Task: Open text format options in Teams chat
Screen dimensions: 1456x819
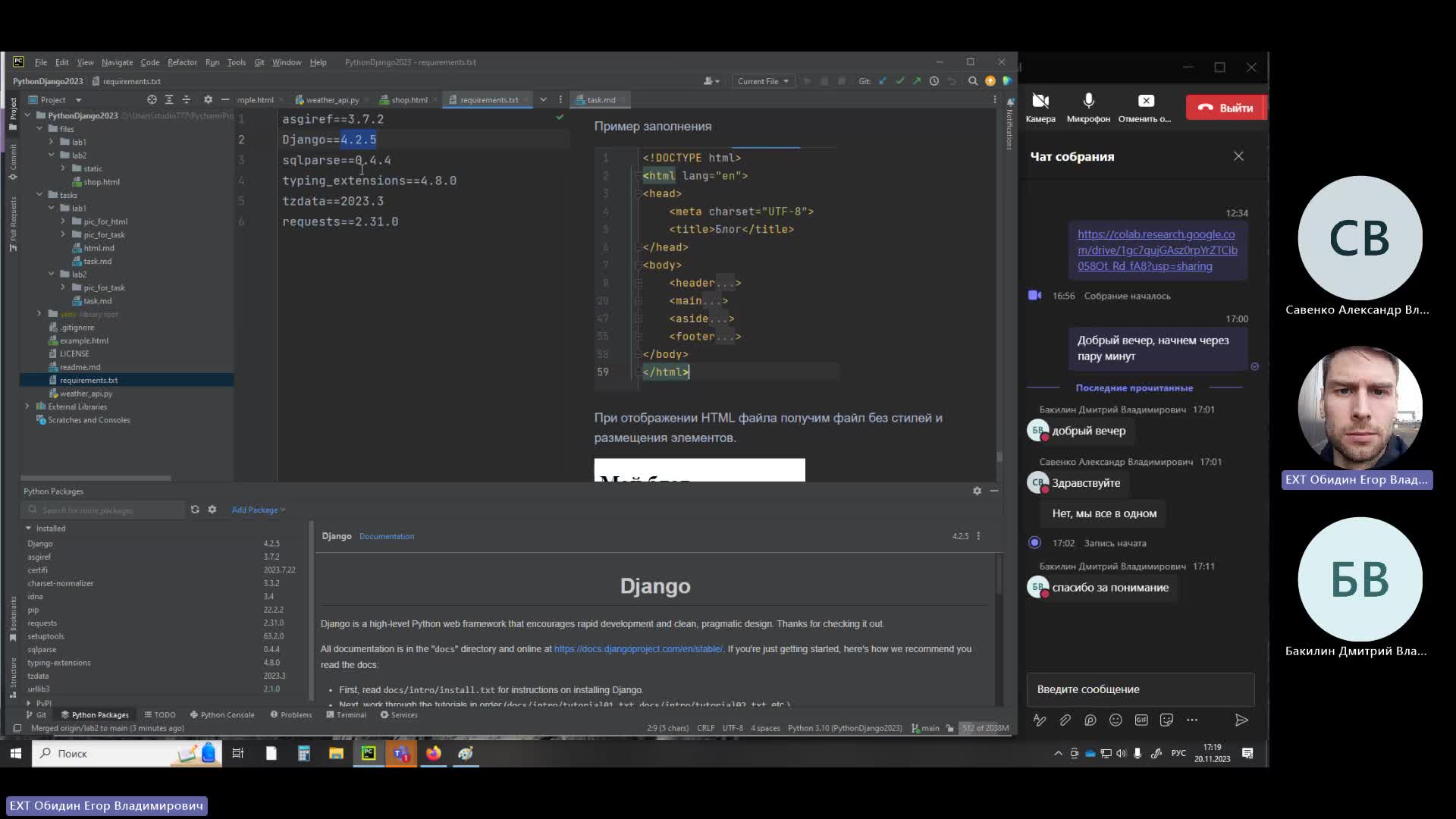Action: (x=1040, y=720)
